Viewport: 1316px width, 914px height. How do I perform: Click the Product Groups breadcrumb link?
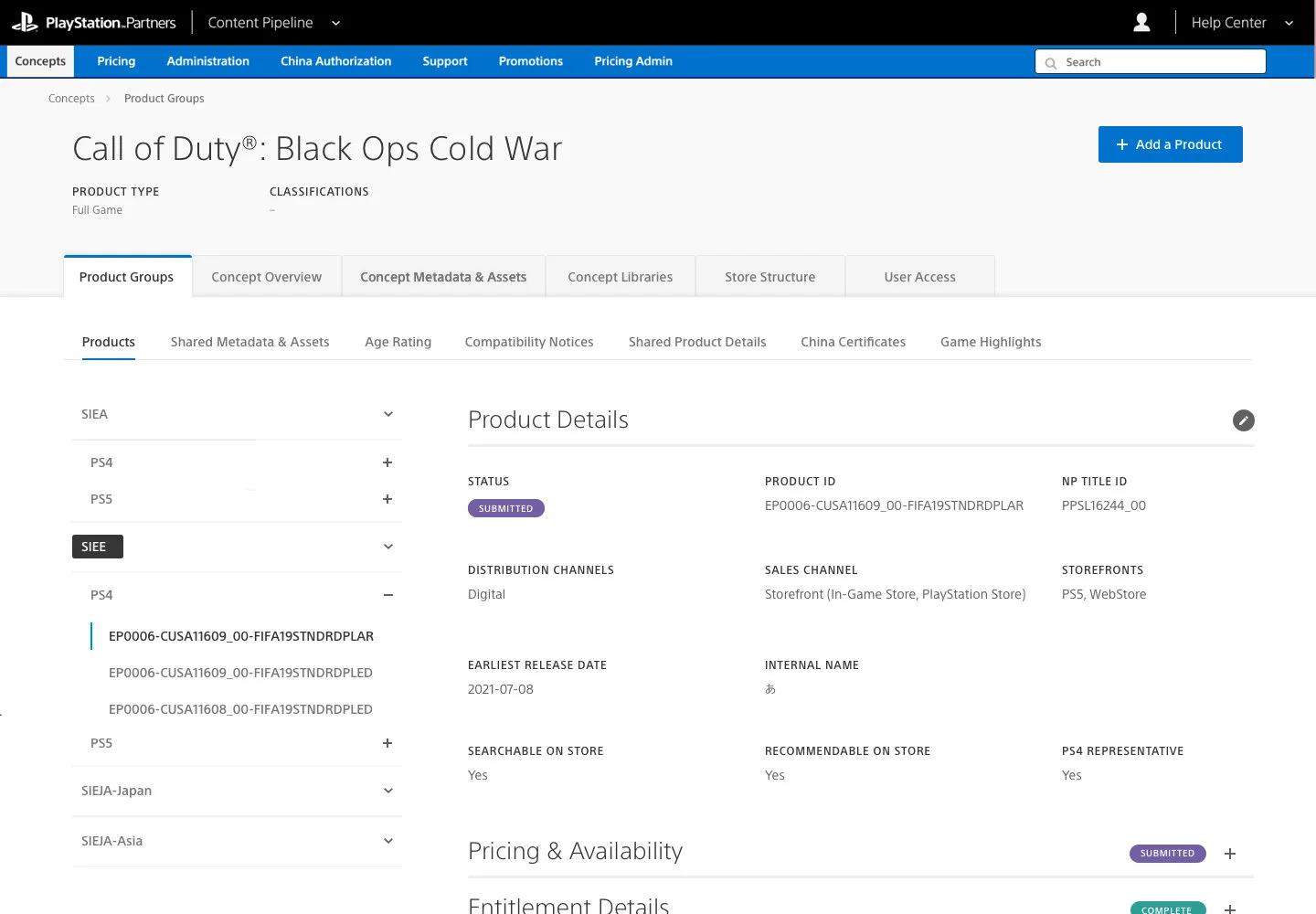coord(164,99)
